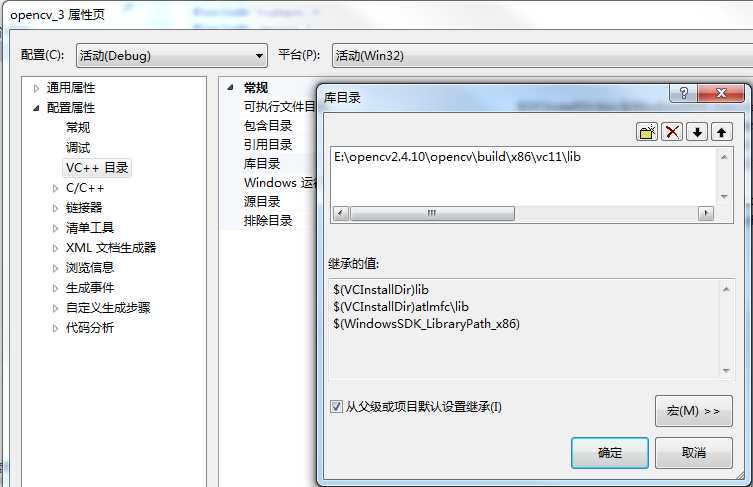Click the red X delete line icon
This screenshot has width=753, height=487.
tap(672, 132)
